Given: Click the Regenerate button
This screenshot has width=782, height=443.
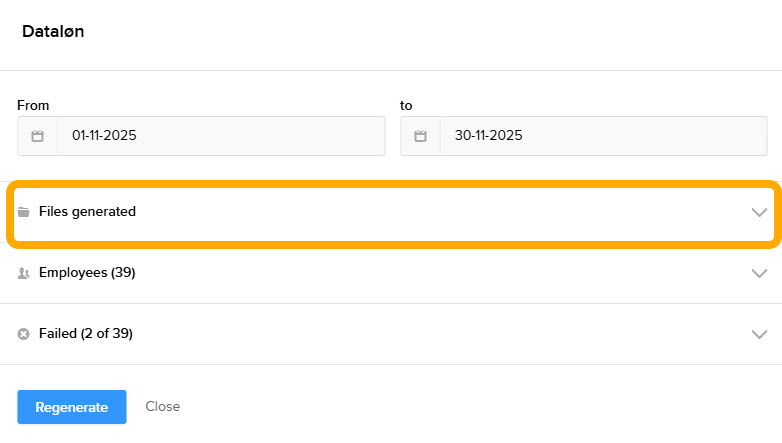Looking at the screenshot, I should (71, 407).
